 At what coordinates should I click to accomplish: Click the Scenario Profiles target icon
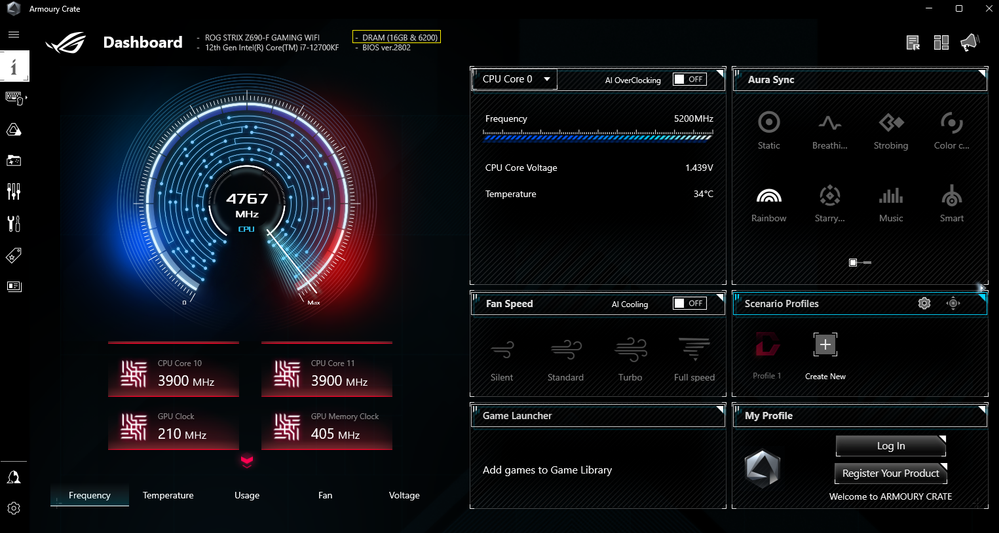953,304
